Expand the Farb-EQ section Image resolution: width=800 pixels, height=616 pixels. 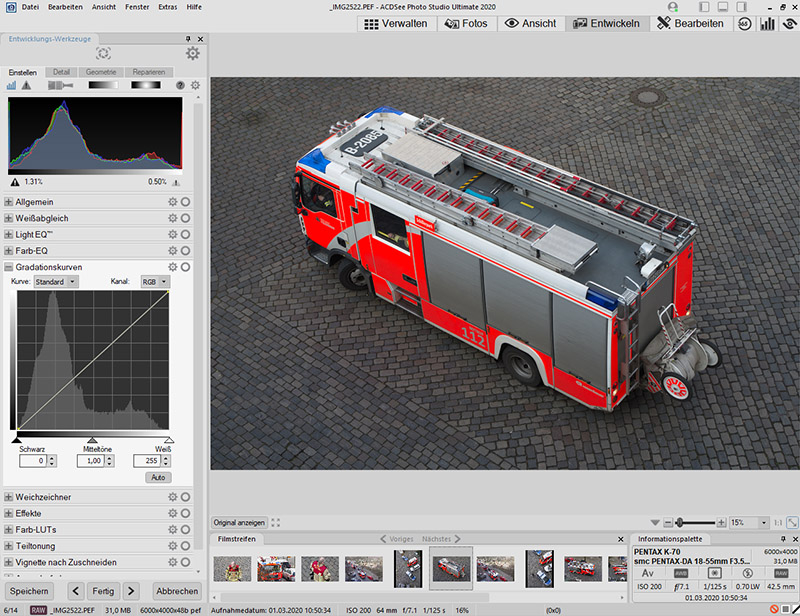click(9, 250)
